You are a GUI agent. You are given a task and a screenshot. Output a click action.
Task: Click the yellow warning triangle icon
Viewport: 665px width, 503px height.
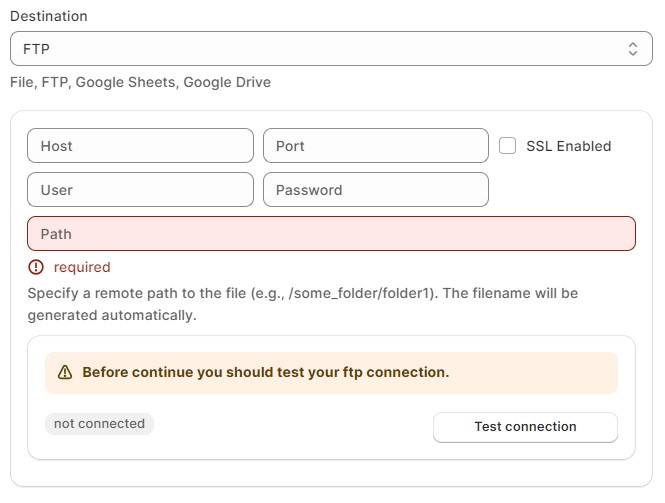pos(65,372)
